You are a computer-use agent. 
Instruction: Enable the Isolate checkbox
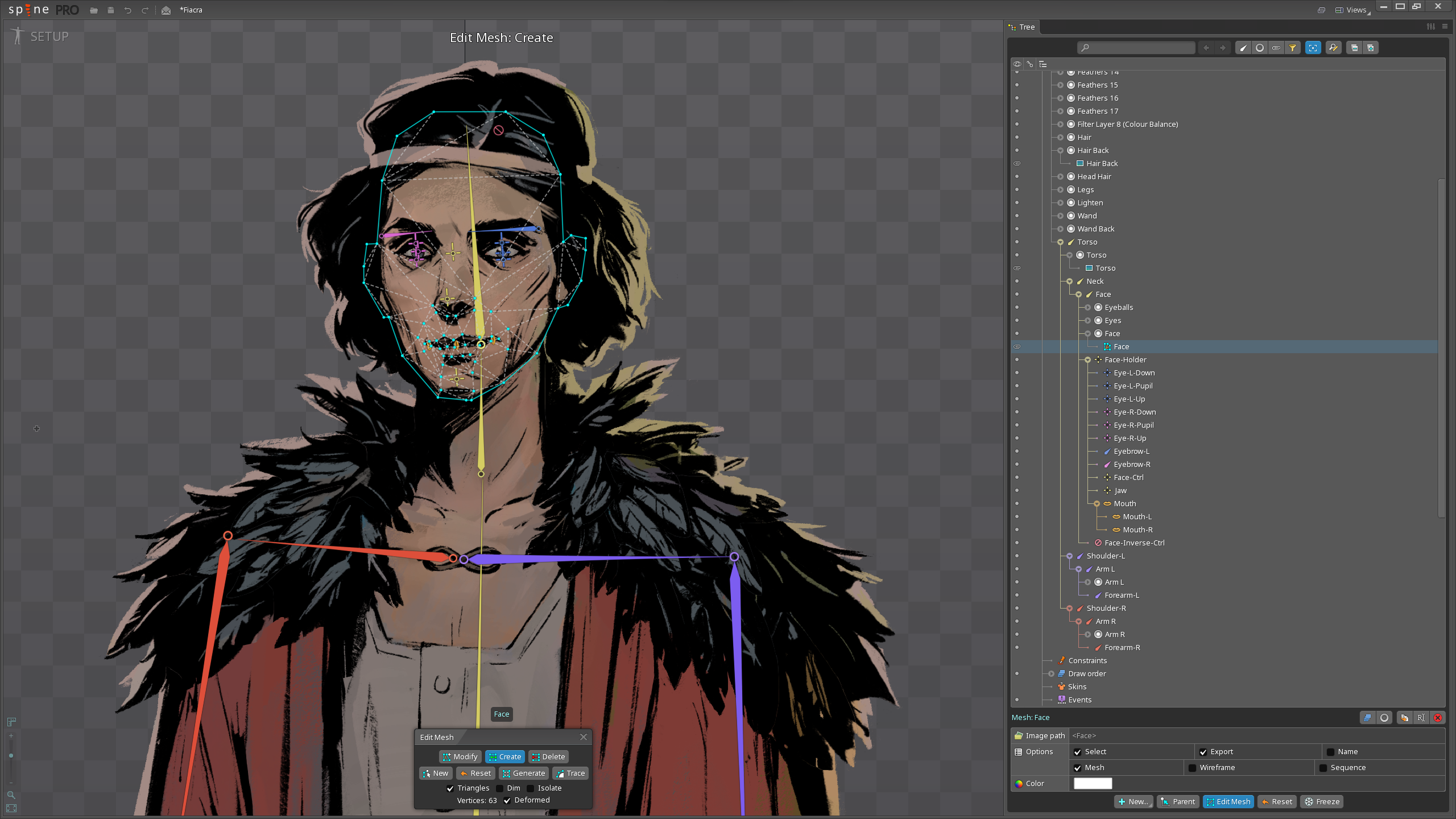pyautogui.click(x=531, y=788)
